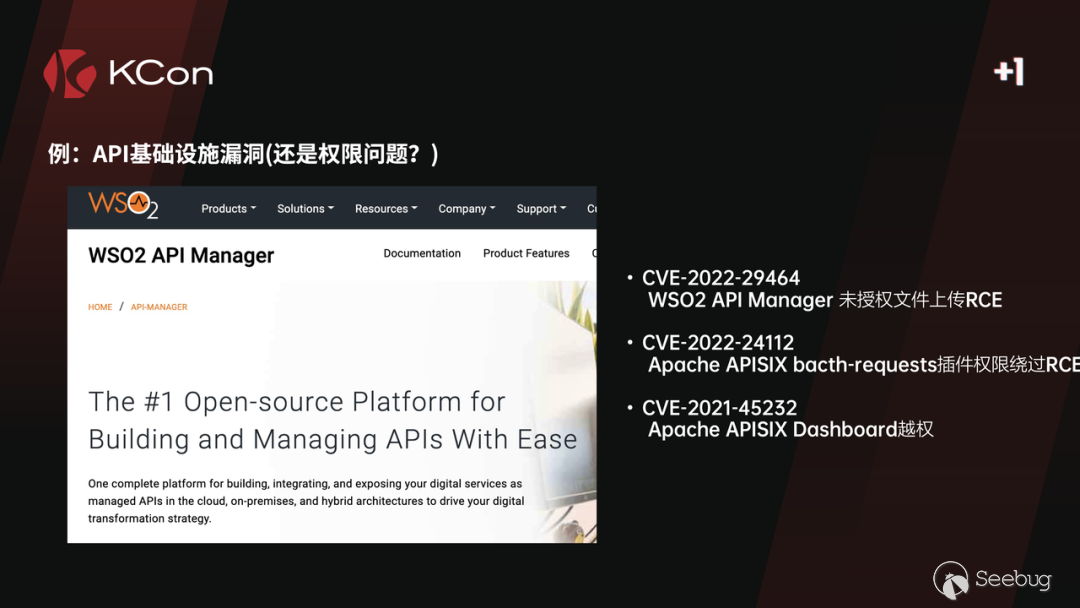The width and height of the screenshot is (1080, 608).
Task: Click the API-MANAGER breadcrumb link
Action: [x=158, y=307]
